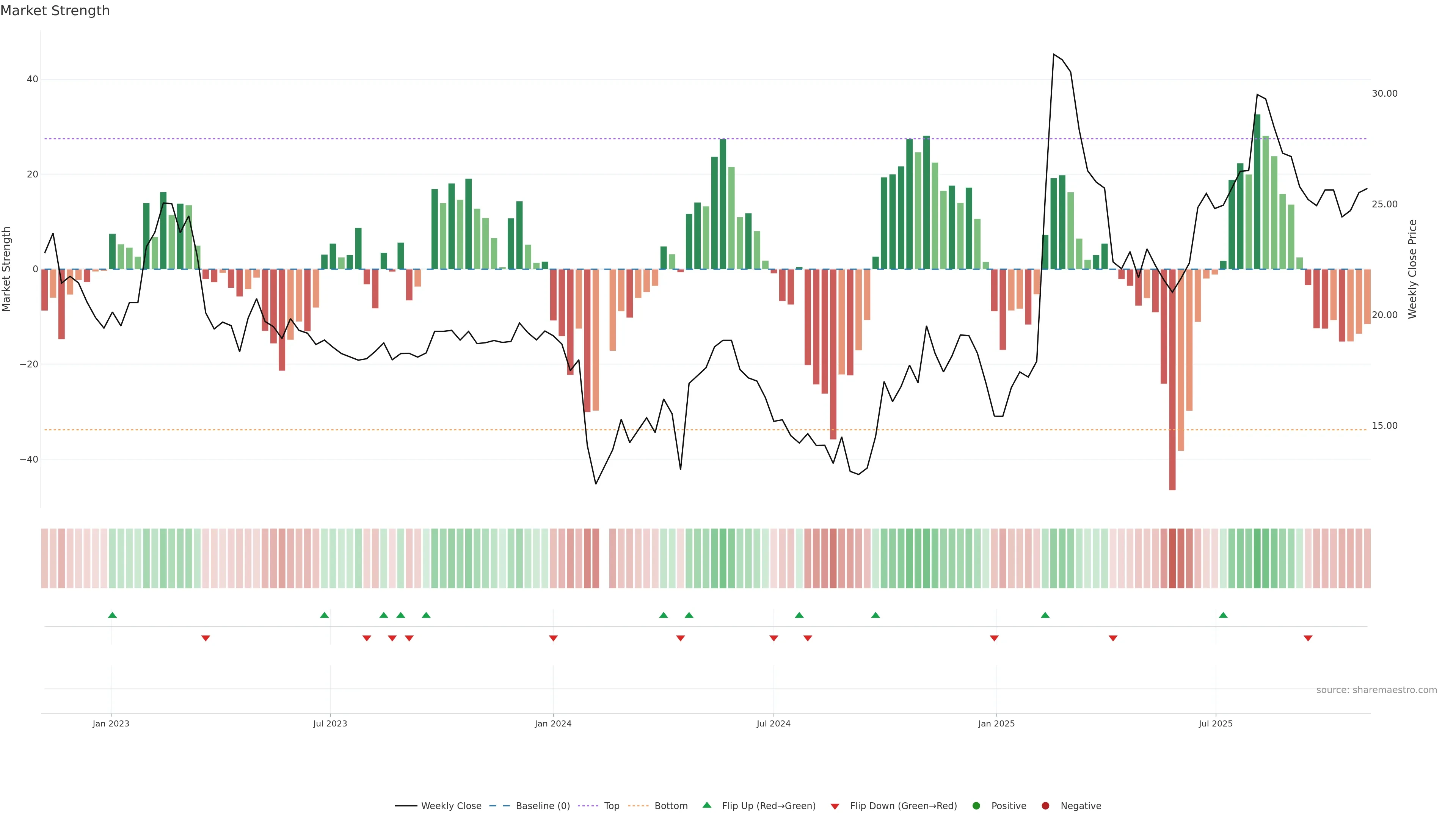The image size is (1456, 819).
Task: Click the Negative red dot legend icon
Action: [1045, 805]
